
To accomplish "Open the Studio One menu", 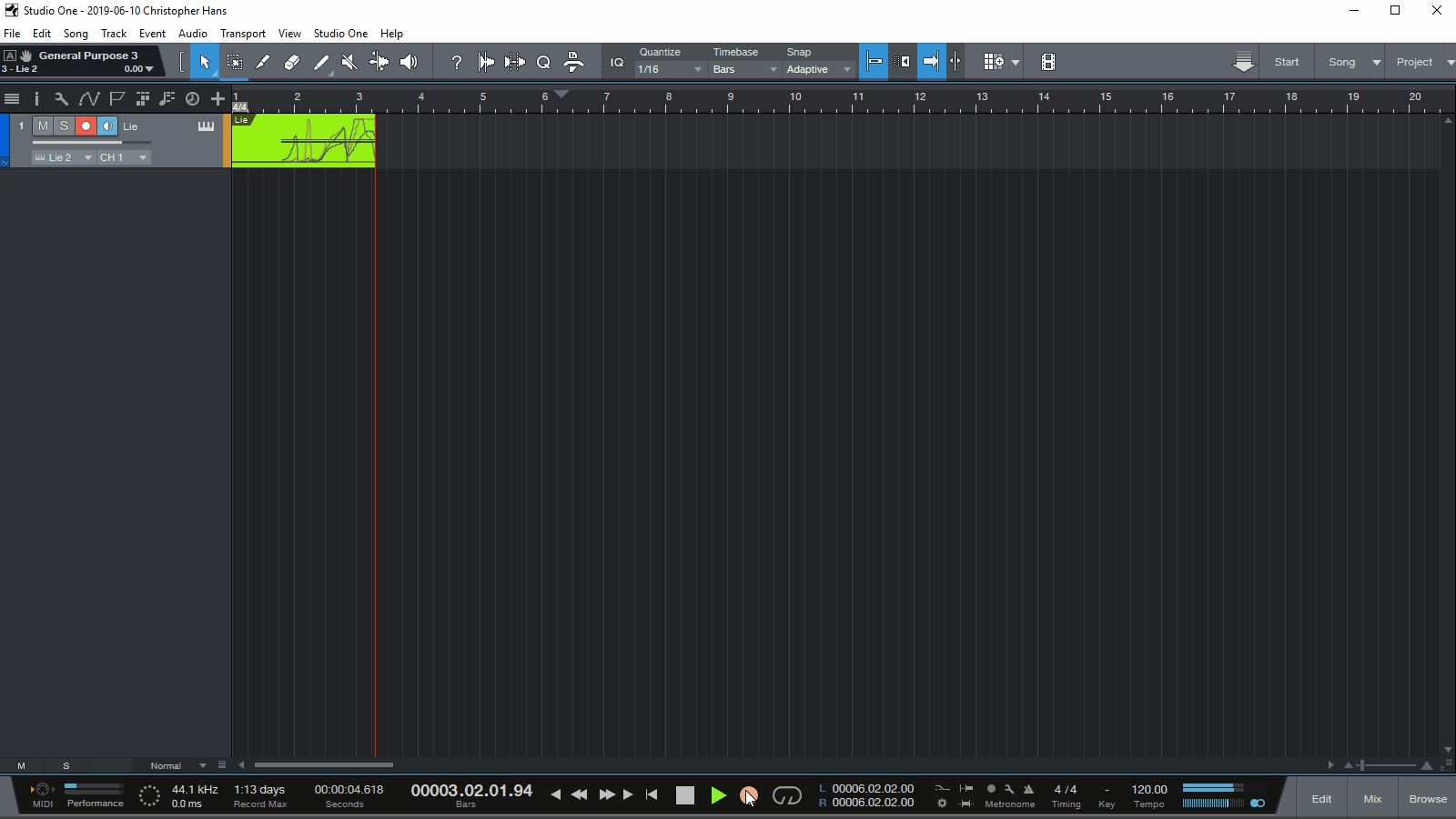I will pyautogui.click(x=340, y=34).
